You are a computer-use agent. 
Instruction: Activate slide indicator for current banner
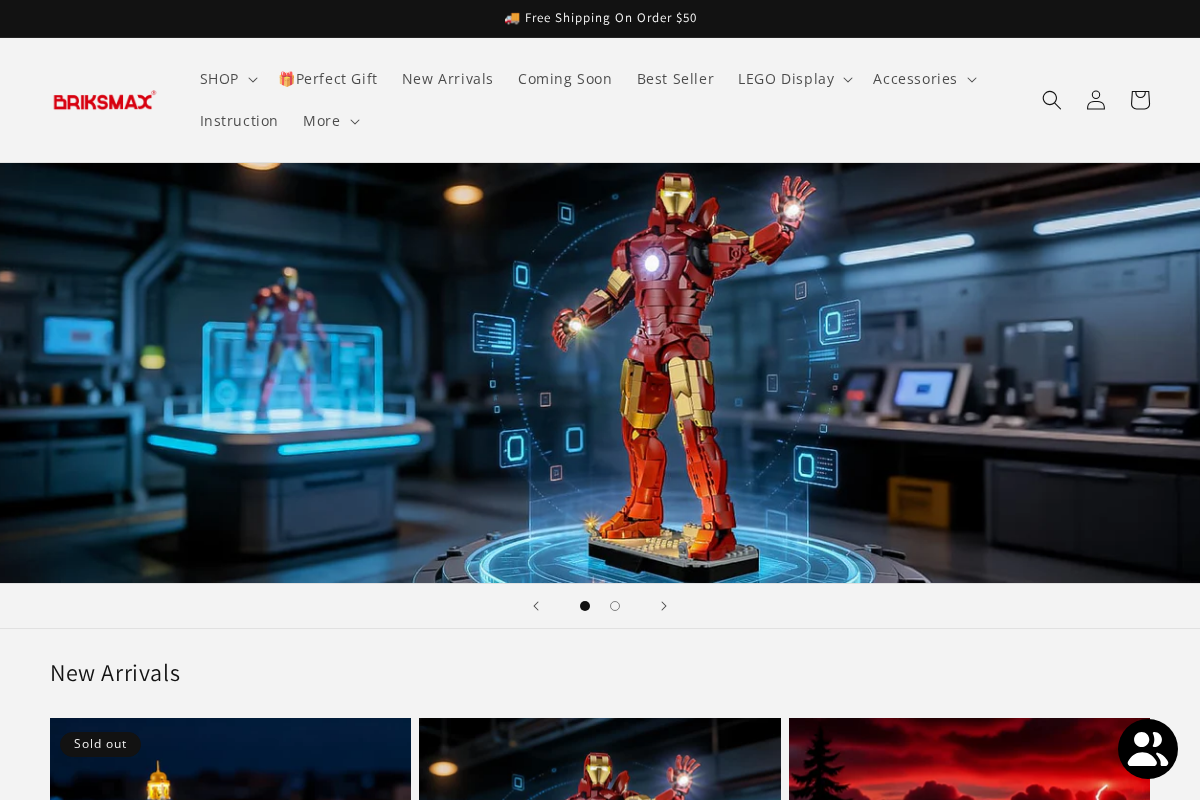tap(585, 606)
